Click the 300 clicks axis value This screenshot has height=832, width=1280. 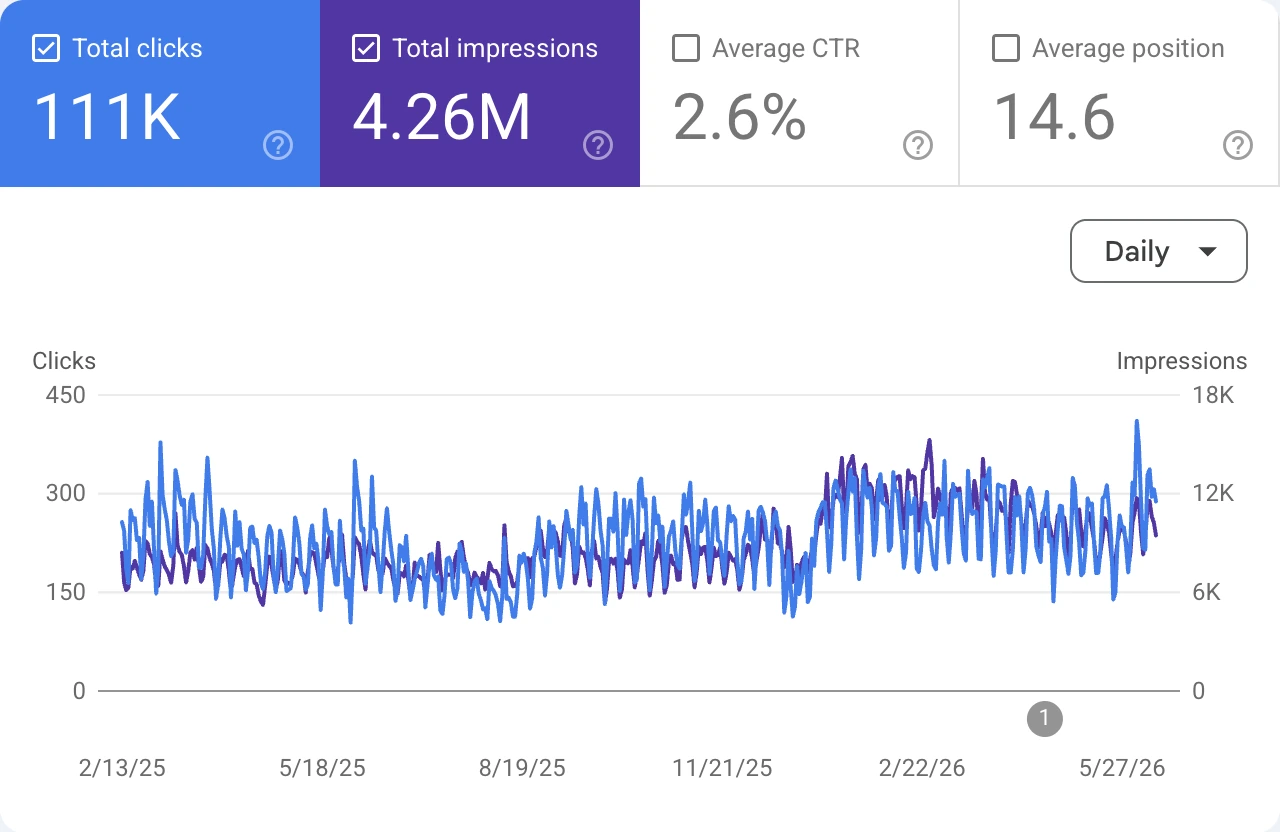(x=66, y=493)
